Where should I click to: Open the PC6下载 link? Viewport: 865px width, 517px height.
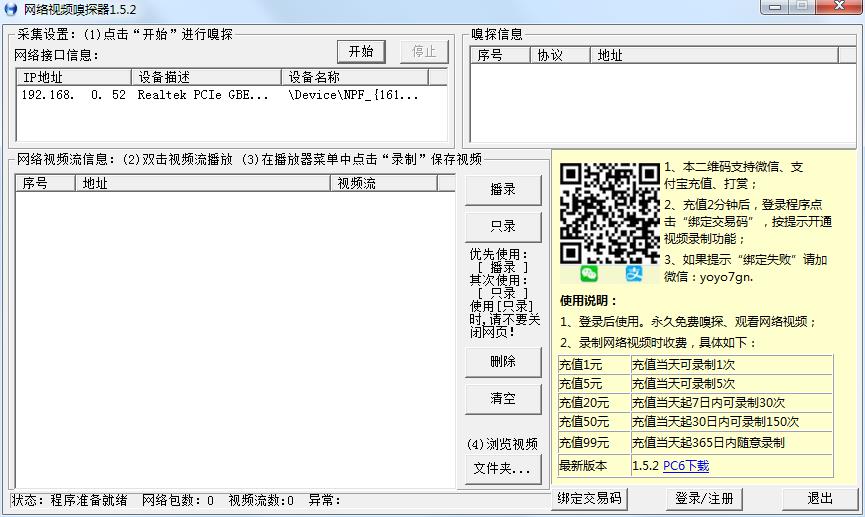(x=686, y=466)
